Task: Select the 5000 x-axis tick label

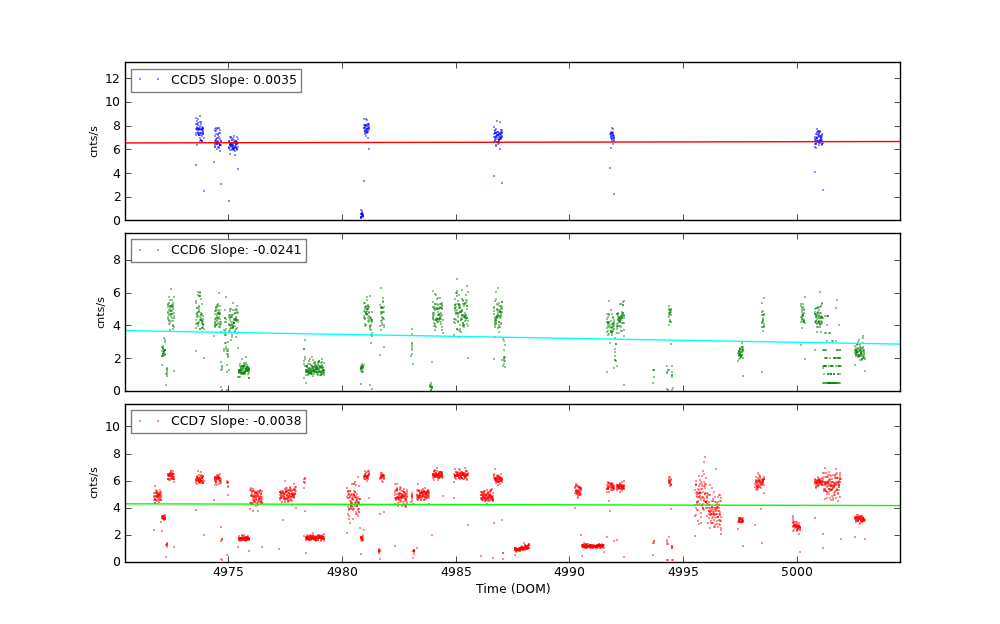Action: pos(797,572)
